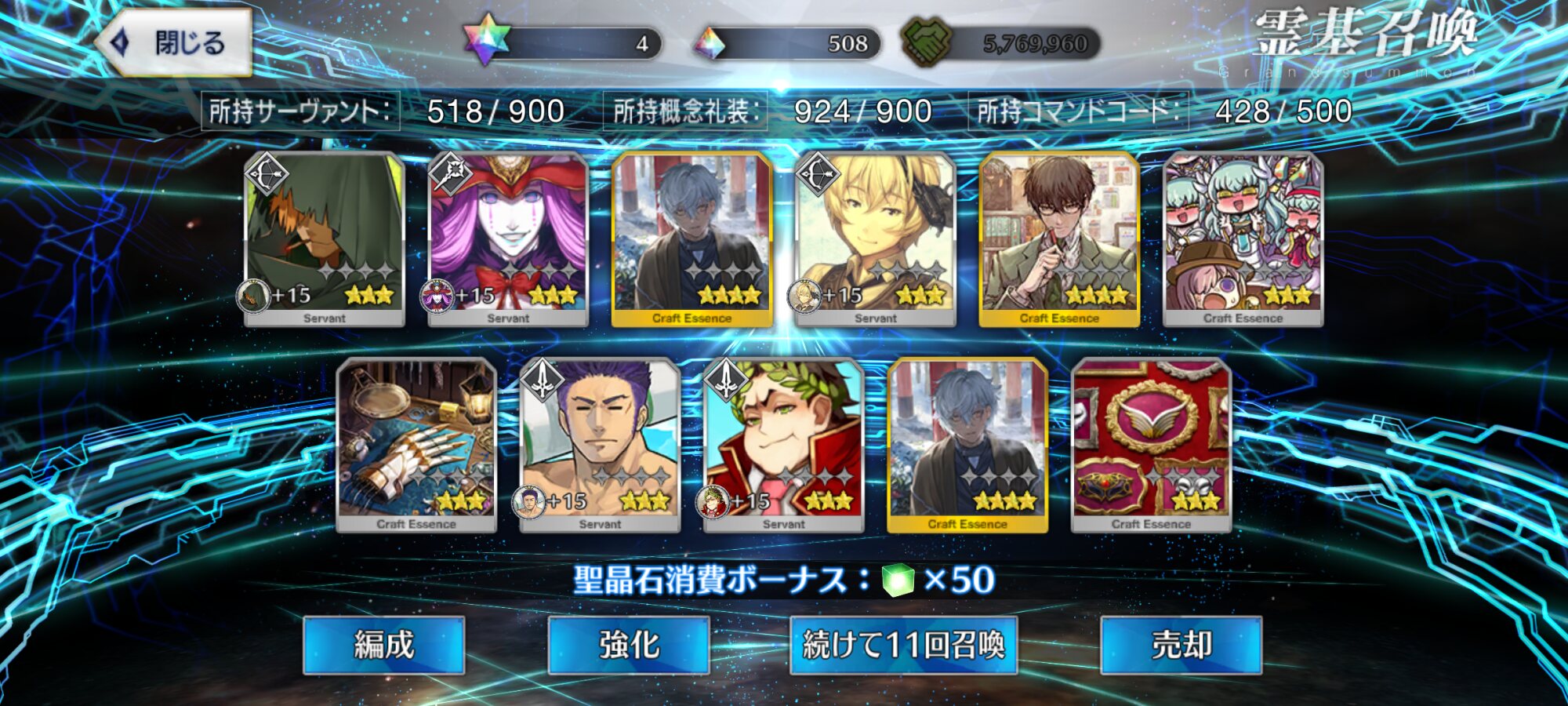Select the green hooded archer servant card
The height and width of the screenshot is (706, 1568).
tap(325, 239)
